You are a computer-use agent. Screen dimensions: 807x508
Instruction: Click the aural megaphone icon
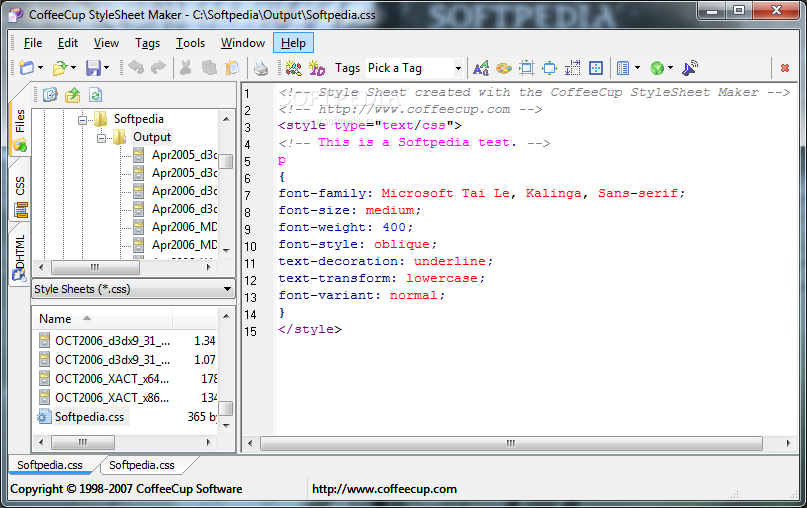(x=690, y=68)
